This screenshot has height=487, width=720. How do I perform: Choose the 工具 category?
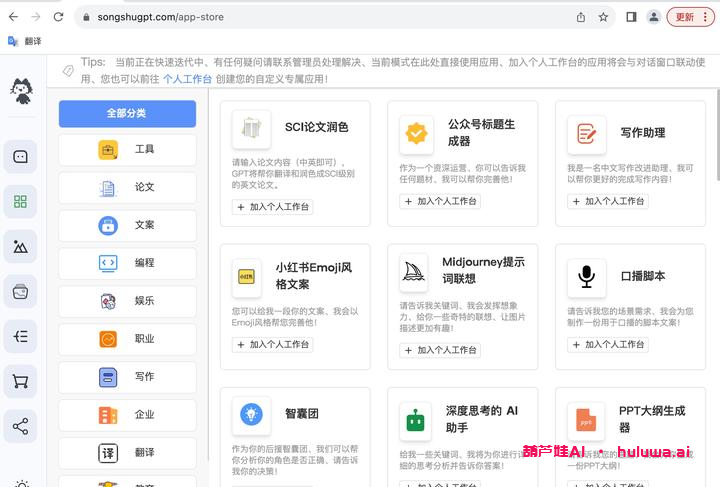point(127,149)
